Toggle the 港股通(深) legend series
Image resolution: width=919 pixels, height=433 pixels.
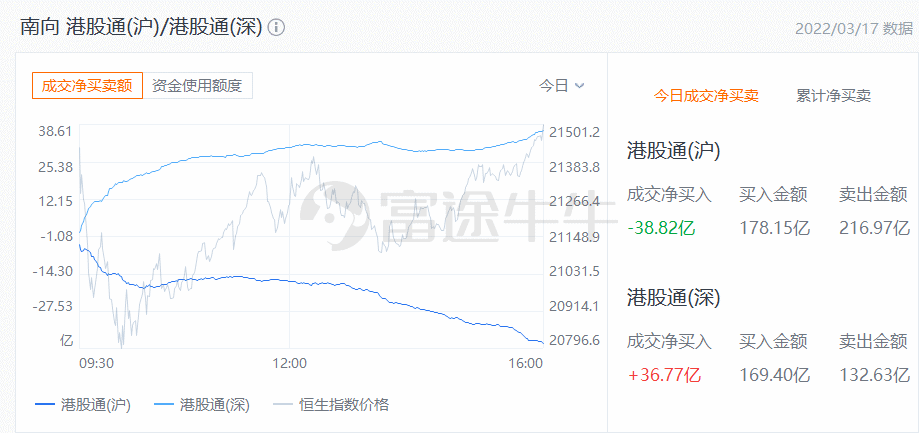(202, 404)
